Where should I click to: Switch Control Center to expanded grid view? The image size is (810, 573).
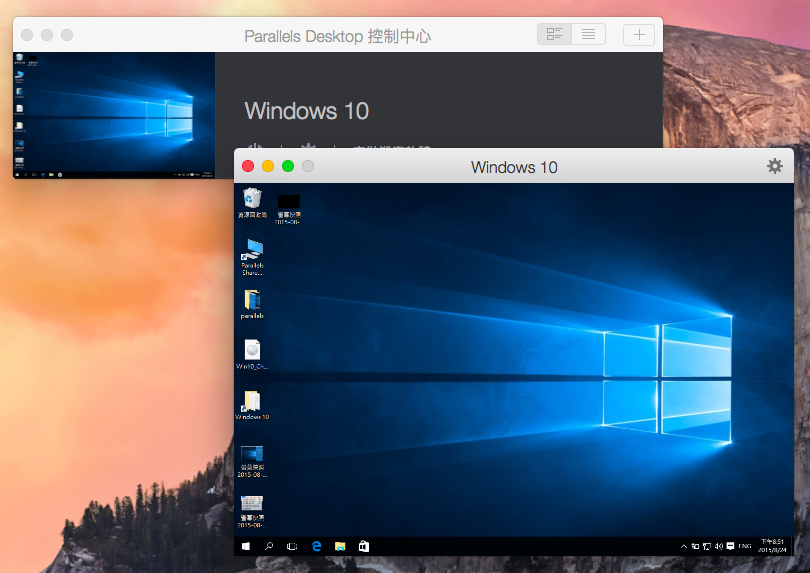554,35
